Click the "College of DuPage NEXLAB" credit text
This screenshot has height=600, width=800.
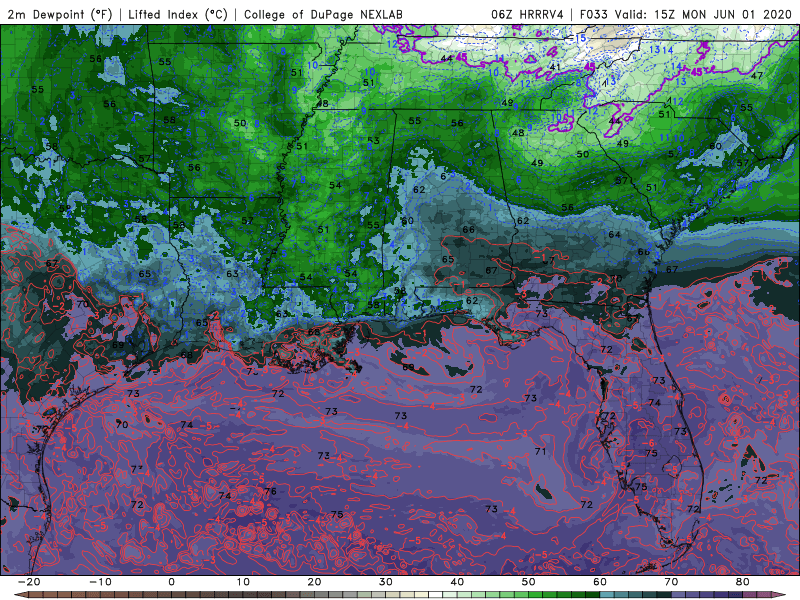click(323, 14)
